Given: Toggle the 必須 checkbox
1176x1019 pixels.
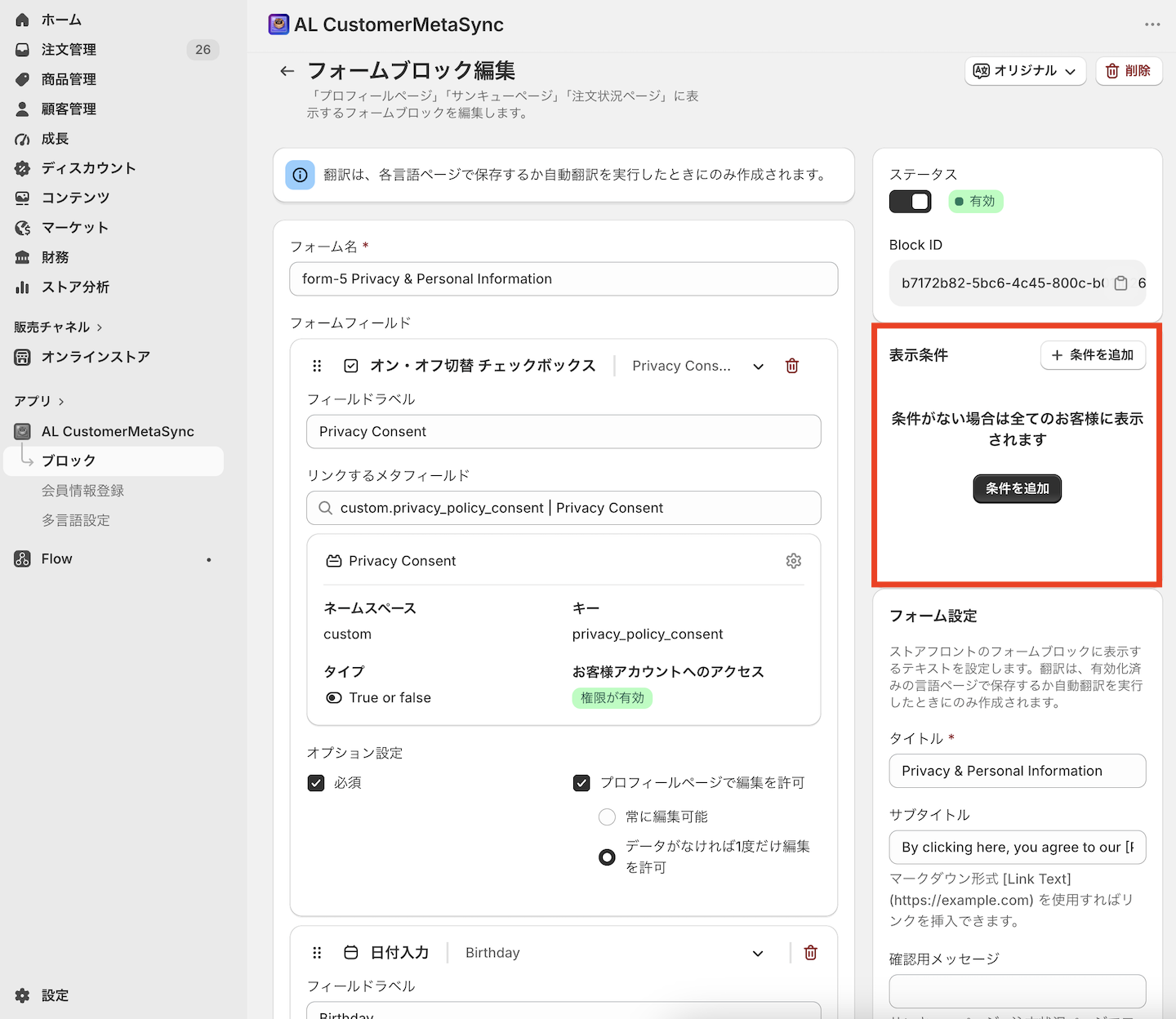Looking at the screenshot, I should [316, 783].
